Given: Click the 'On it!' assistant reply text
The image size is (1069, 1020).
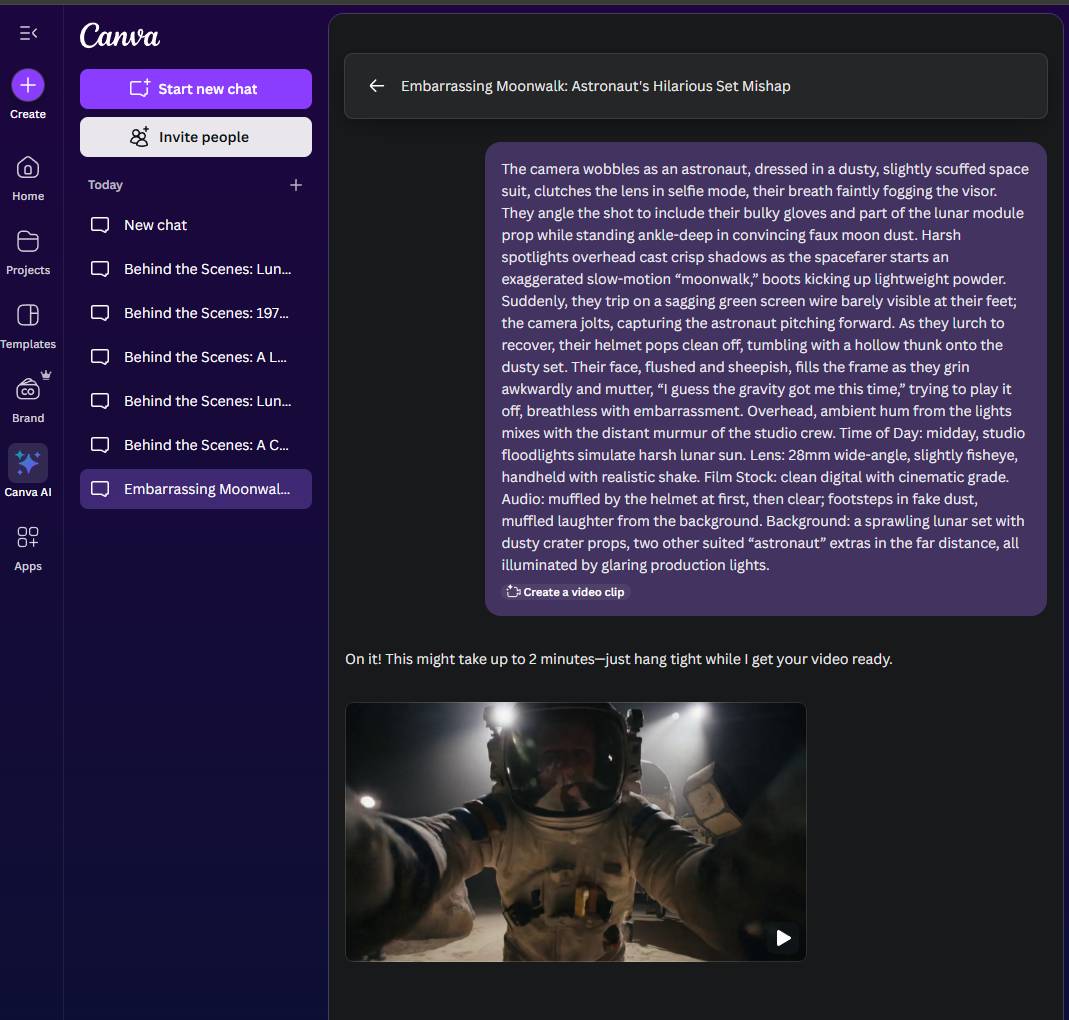Looking at the screenshot, I should [618, 659].
